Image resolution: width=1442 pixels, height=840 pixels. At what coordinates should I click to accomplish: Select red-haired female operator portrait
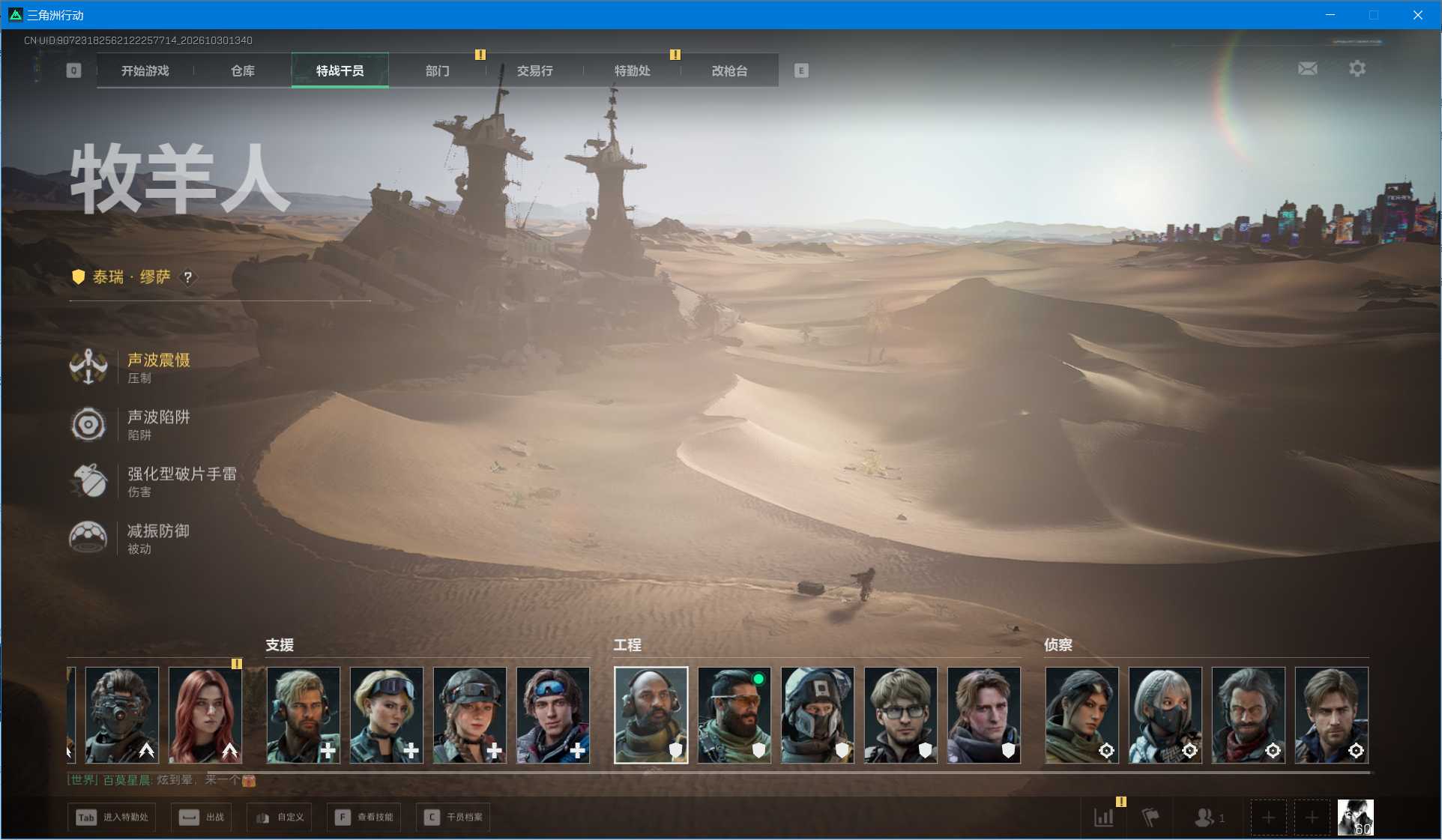pyautogui.click(x=205, y=716)
